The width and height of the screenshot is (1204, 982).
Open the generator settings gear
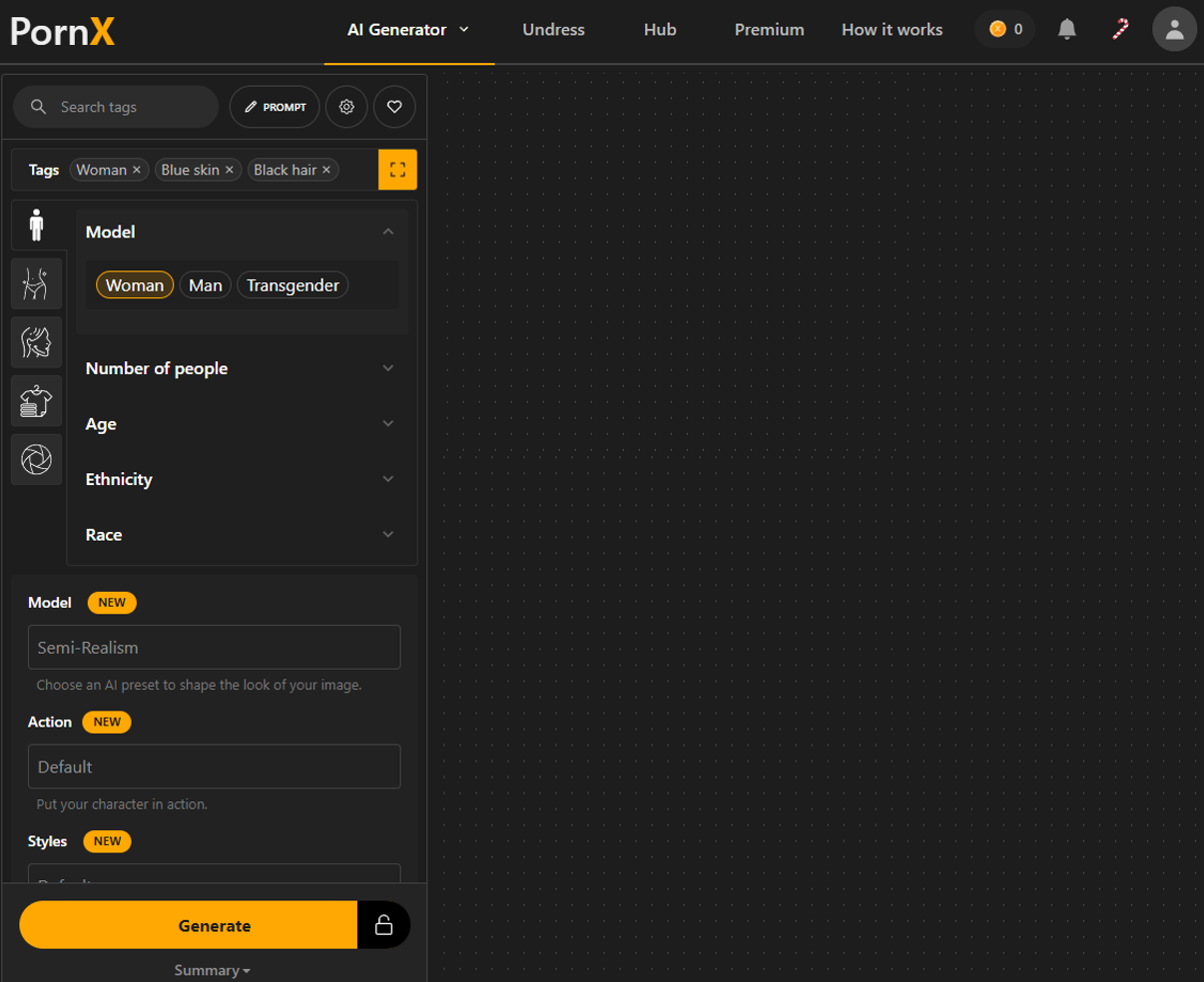tap(346, 107)
